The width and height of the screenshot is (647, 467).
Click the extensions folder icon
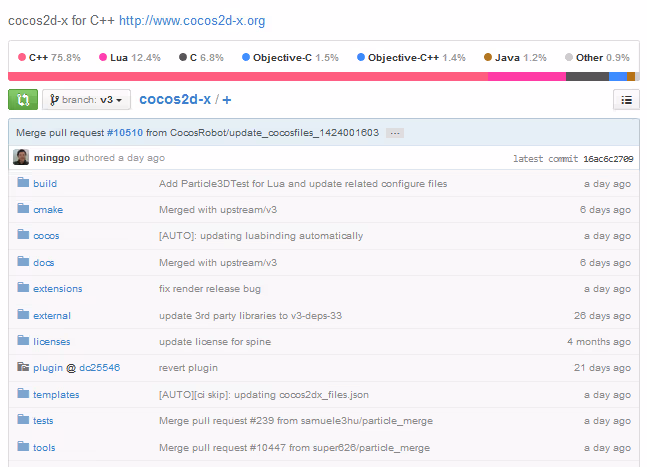[x=23, y=287]
